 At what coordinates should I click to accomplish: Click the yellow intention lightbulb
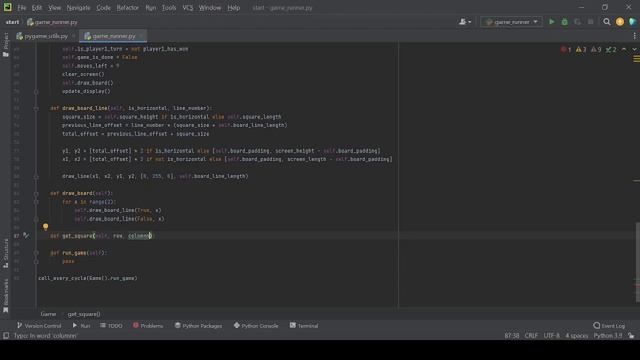point(45,227)
